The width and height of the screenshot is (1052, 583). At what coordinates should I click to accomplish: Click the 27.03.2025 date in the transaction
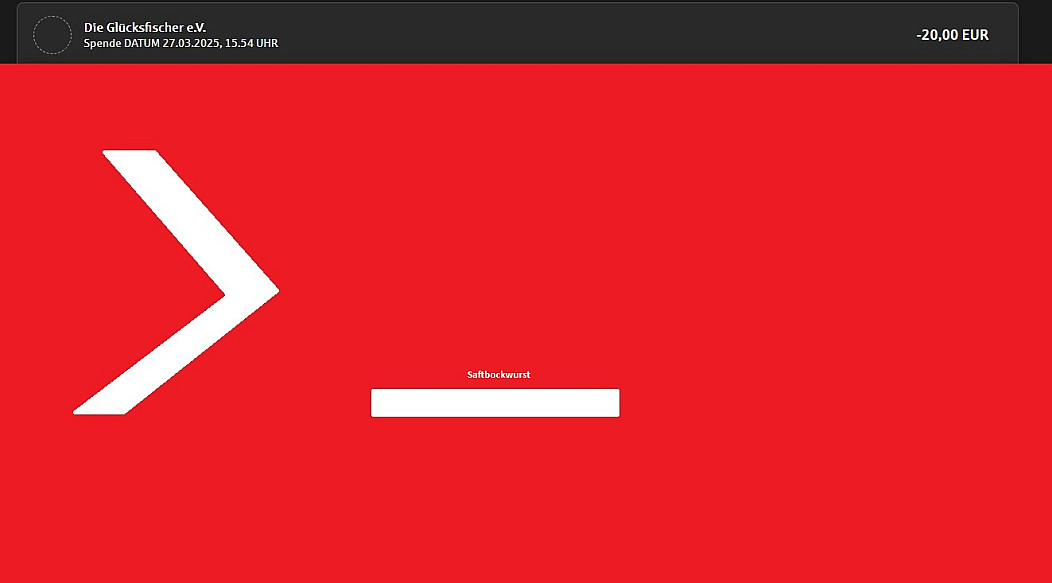pyautogui.click(x=191, y=44)
